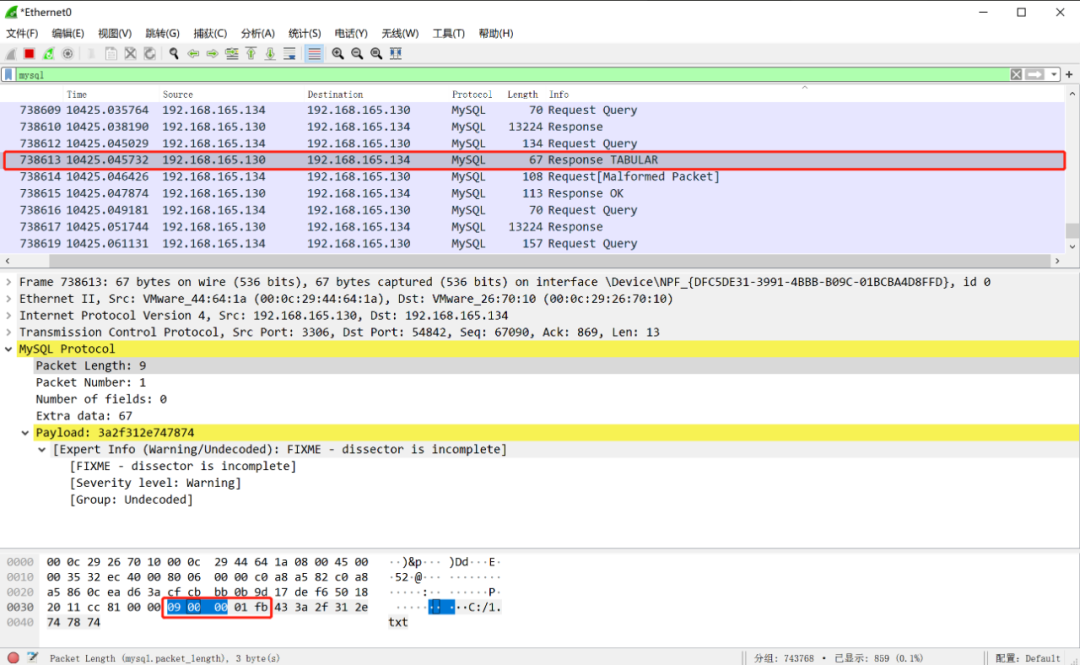Click the Protocol column header
This screenshot has height=665, width=1080.
[471, 94]
